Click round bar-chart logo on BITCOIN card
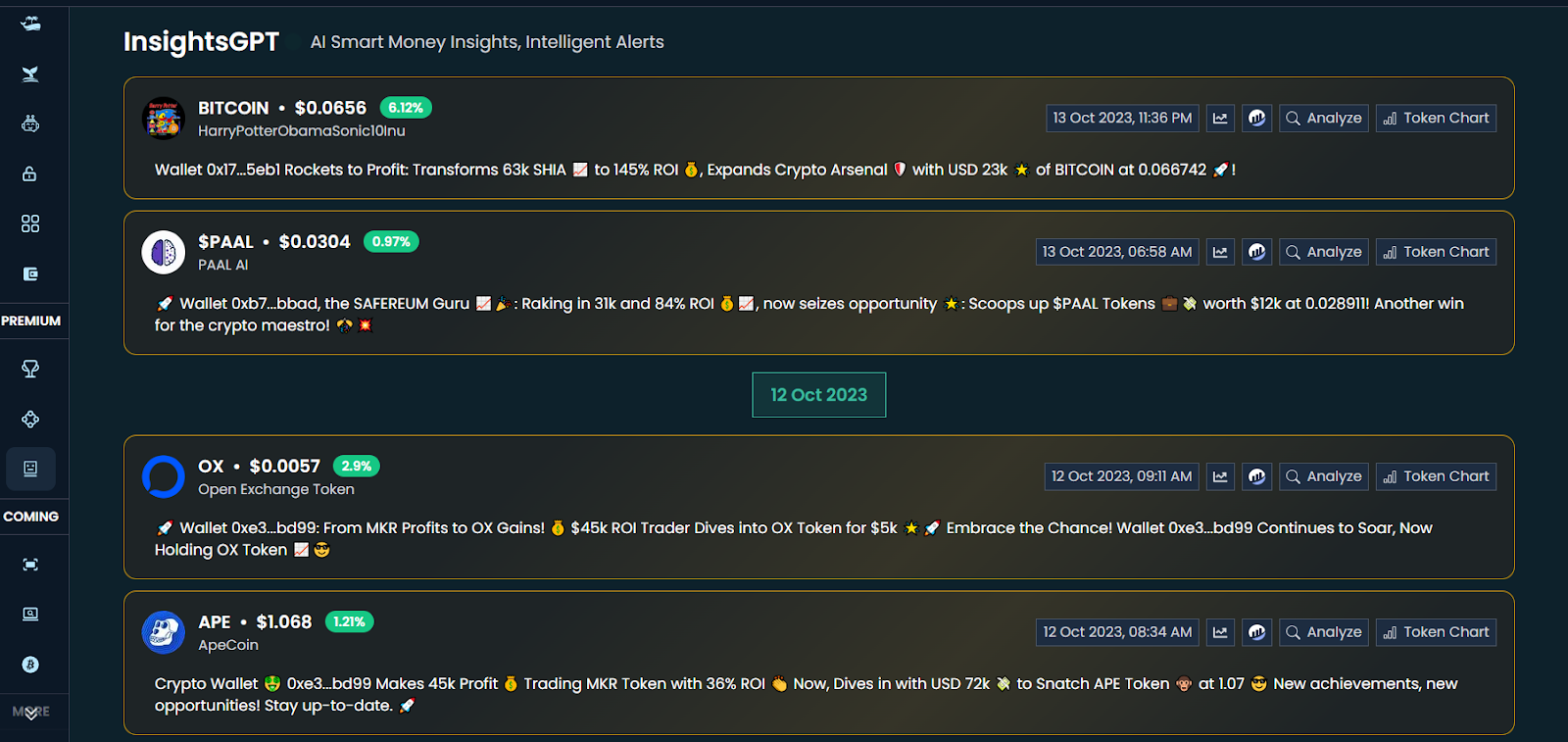 coord(1256,118)
